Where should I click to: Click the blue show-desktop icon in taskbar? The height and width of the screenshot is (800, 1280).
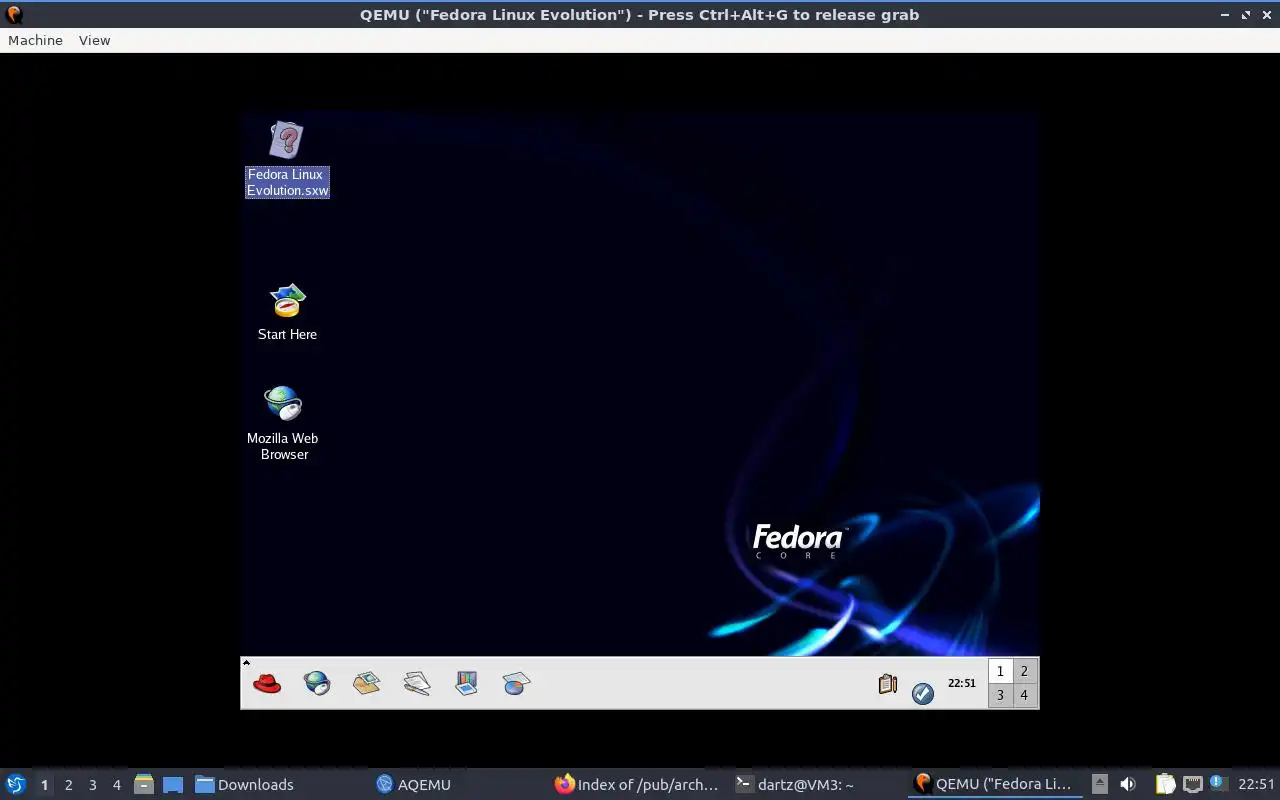173,785
